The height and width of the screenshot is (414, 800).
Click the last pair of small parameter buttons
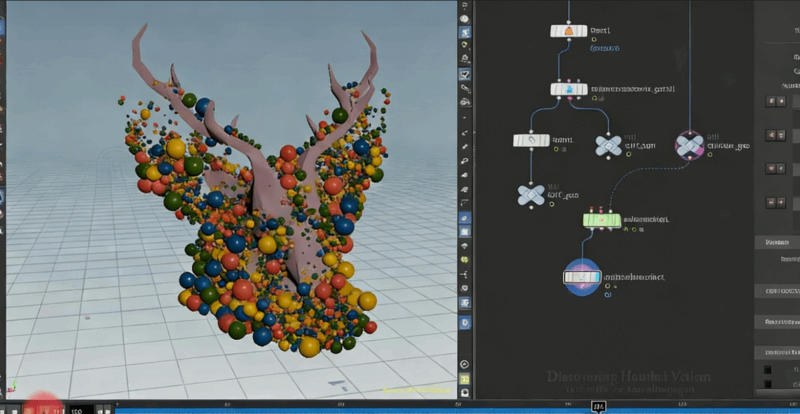777,202
